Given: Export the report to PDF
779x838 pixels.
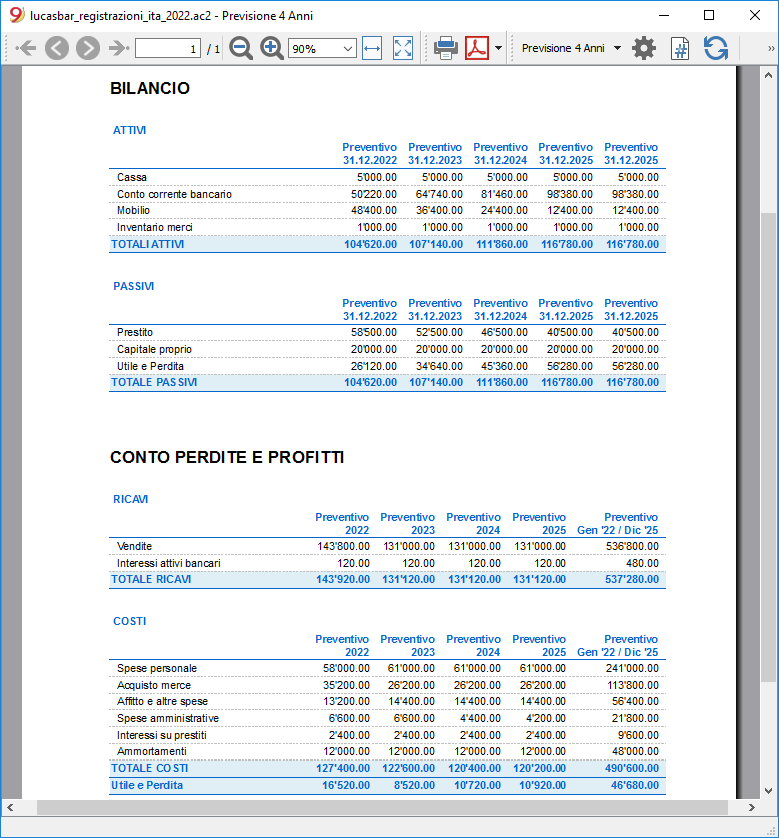Looking at the screenshot, I should 477,49.
